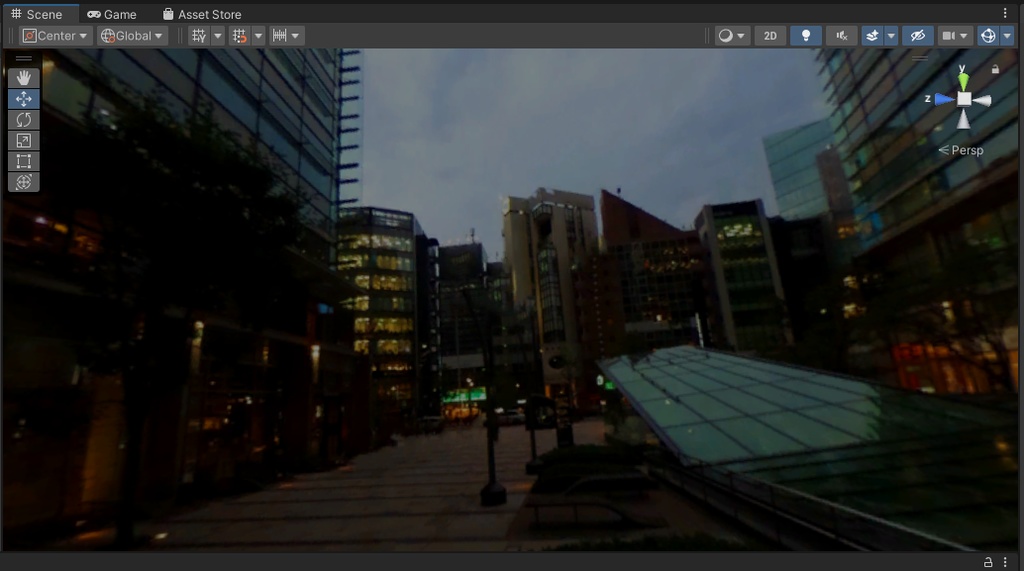Select the Move tool
The width and height of the screenshot is (1024, 571).
point(24,99)
